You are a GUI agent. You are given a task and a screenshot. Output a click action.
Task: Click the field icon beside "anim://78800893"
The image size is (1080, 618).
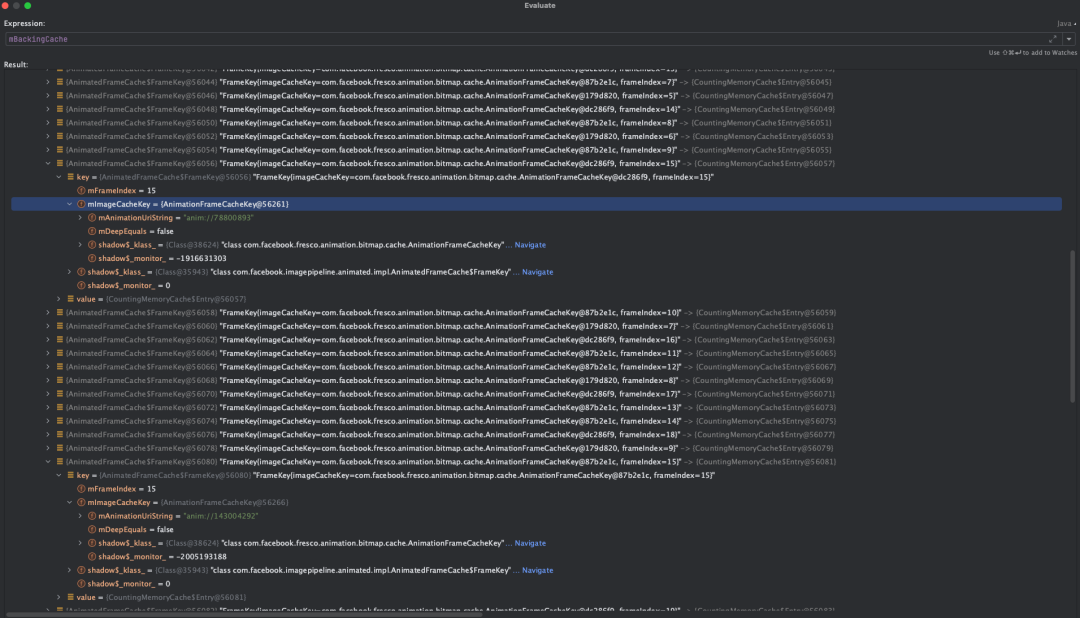coord(92,218)
